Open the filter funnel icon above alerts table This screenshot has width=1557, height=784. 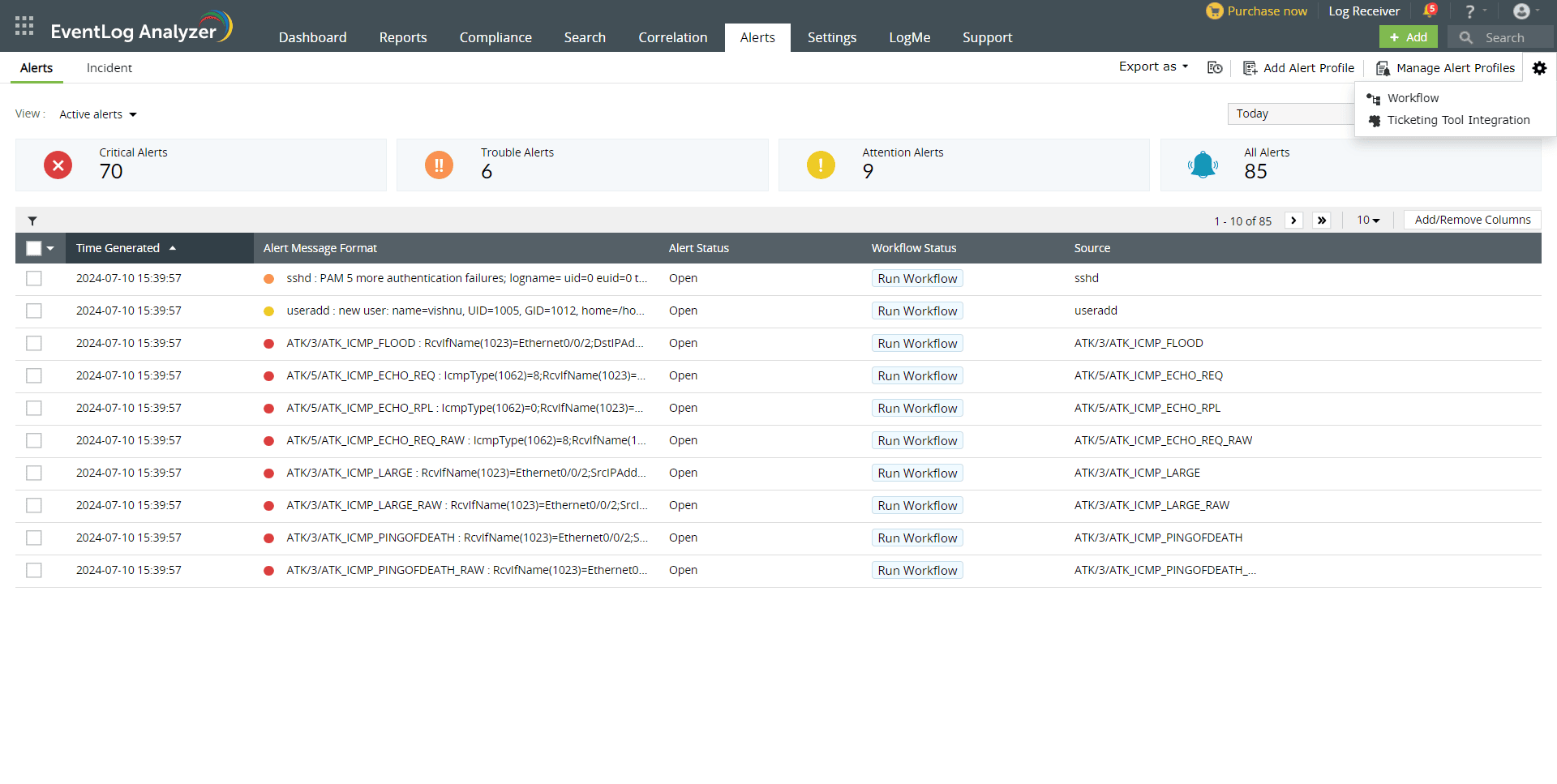(x=33, y=220)
